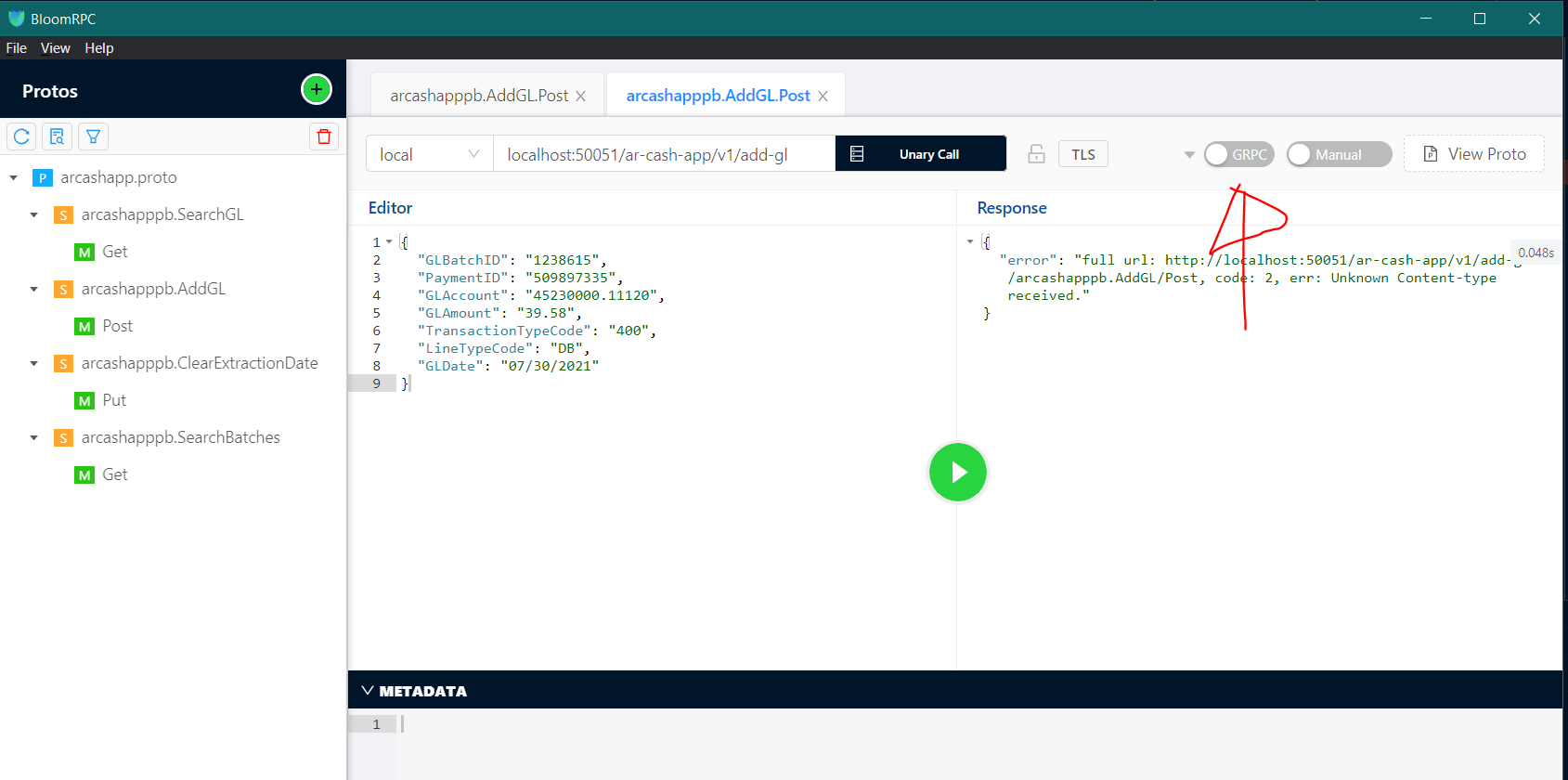Collapse the METADATA panel chevron
The width and height of the screenshot is (1568, 780).
click(368, 691)
